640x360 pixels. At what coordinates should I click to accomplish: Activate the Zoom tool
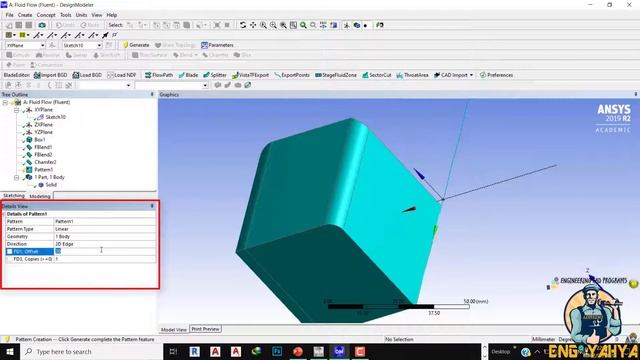[x=263, y=25]
